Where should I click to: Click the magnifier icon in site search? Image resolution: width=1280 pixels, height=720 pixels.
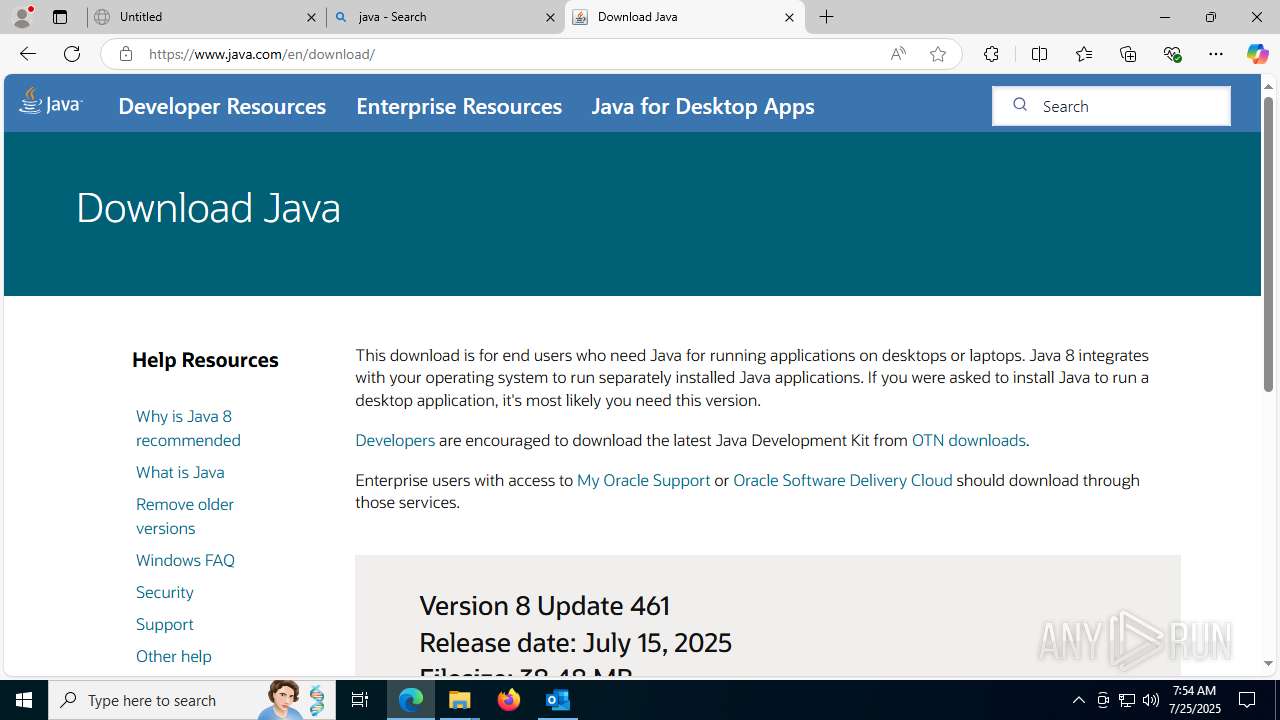1020,105
